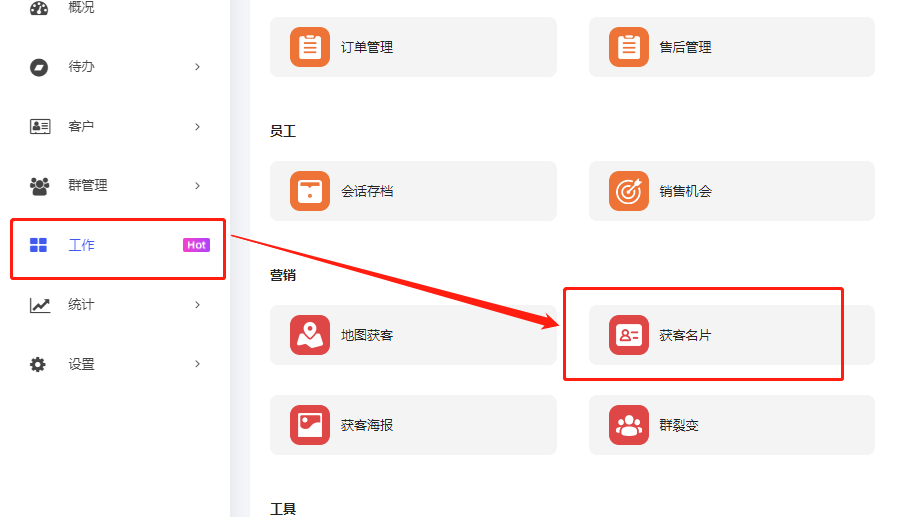Click the 营销 section heading
The height and width of the screenshot is (517, 903).
(283, 275)
